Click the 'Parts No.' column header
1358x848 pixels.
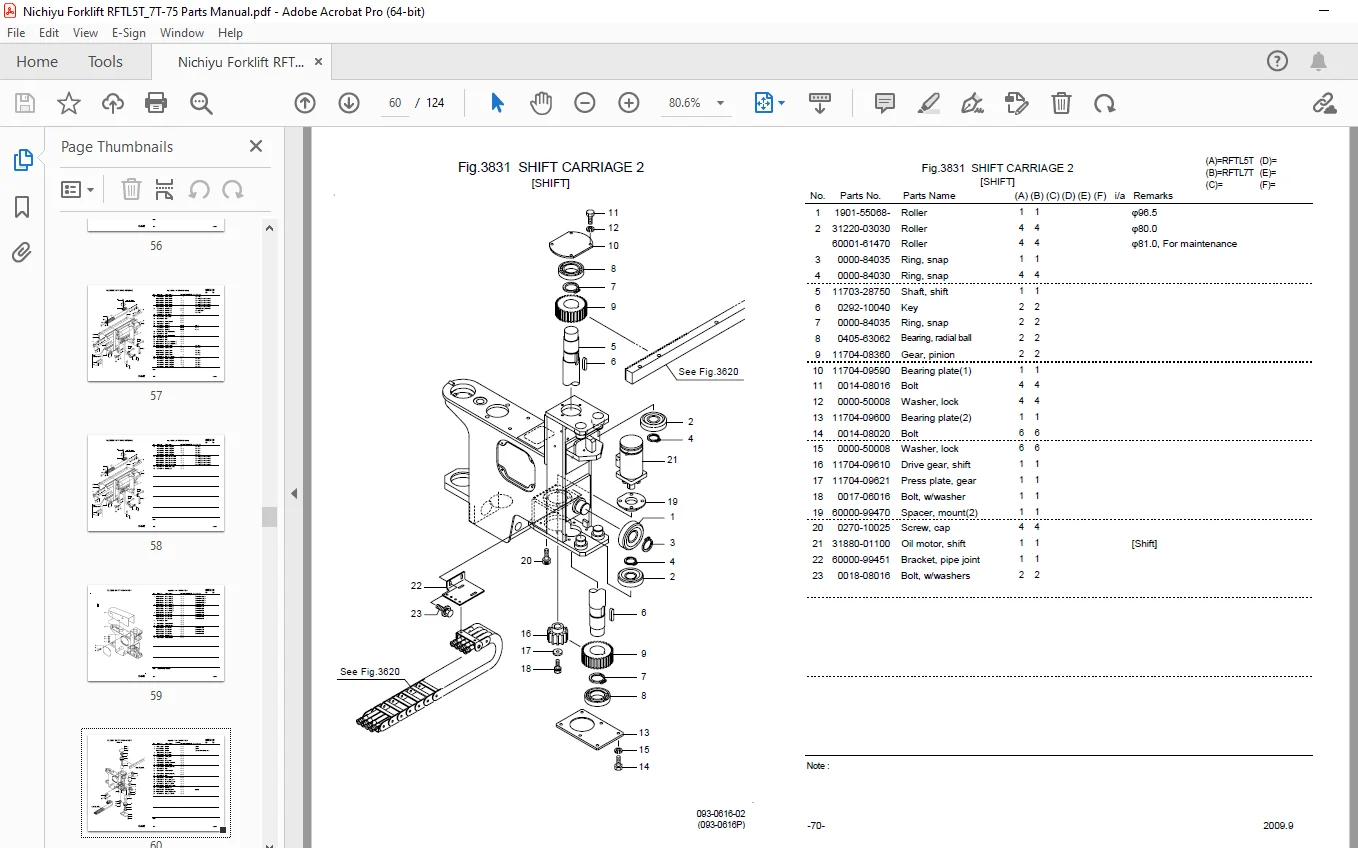[860, 196]
